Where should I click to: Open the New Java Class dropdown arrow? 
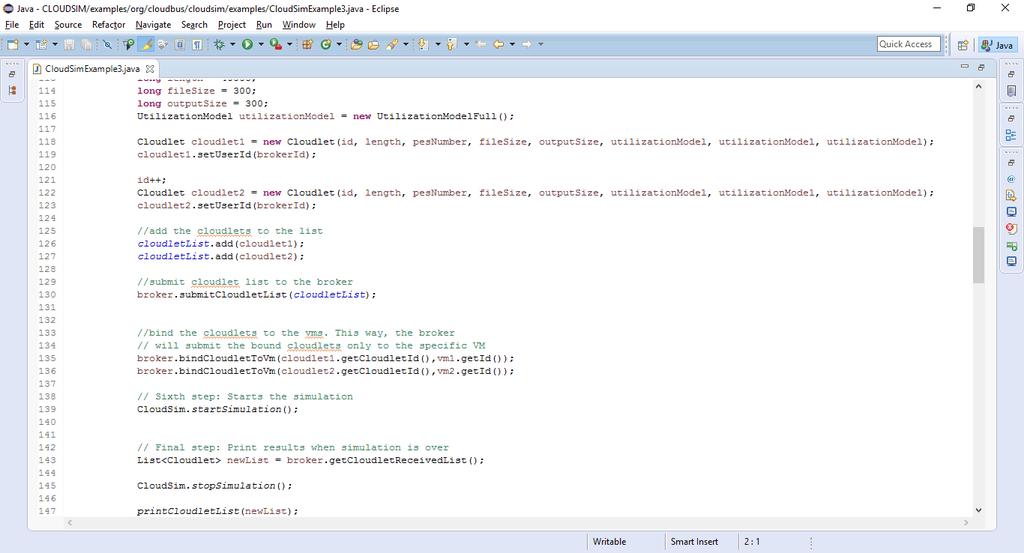pyautogui.click(x=339, y=44)
